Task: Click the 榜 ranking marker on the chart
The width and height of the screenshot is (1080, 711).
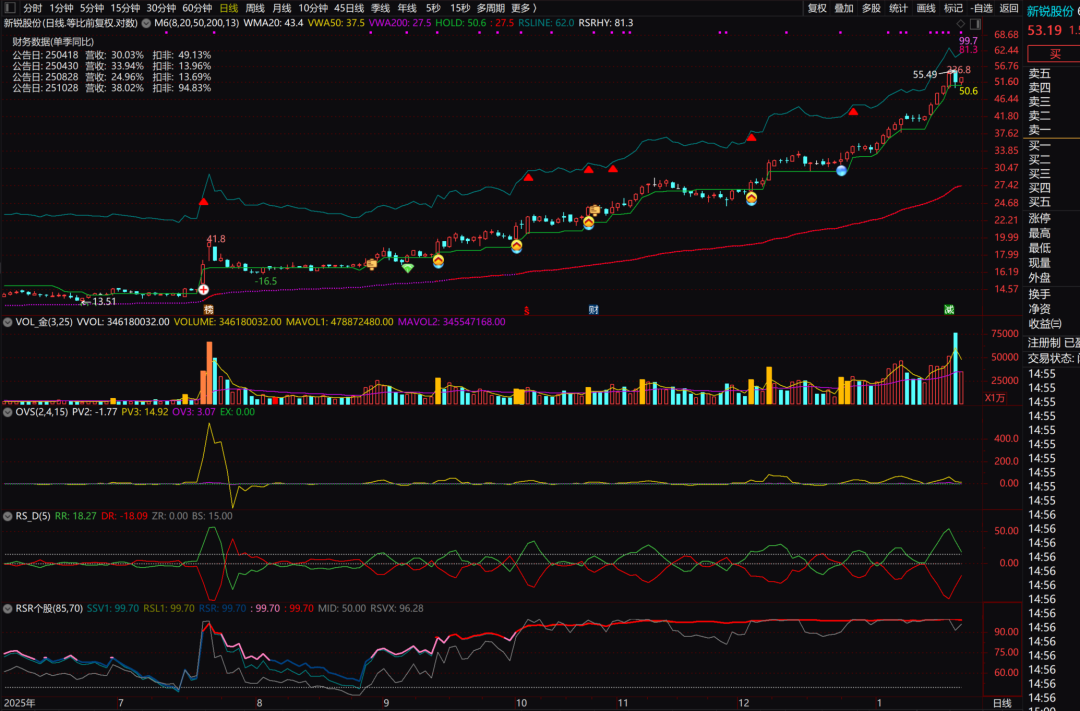Action: 208,310
